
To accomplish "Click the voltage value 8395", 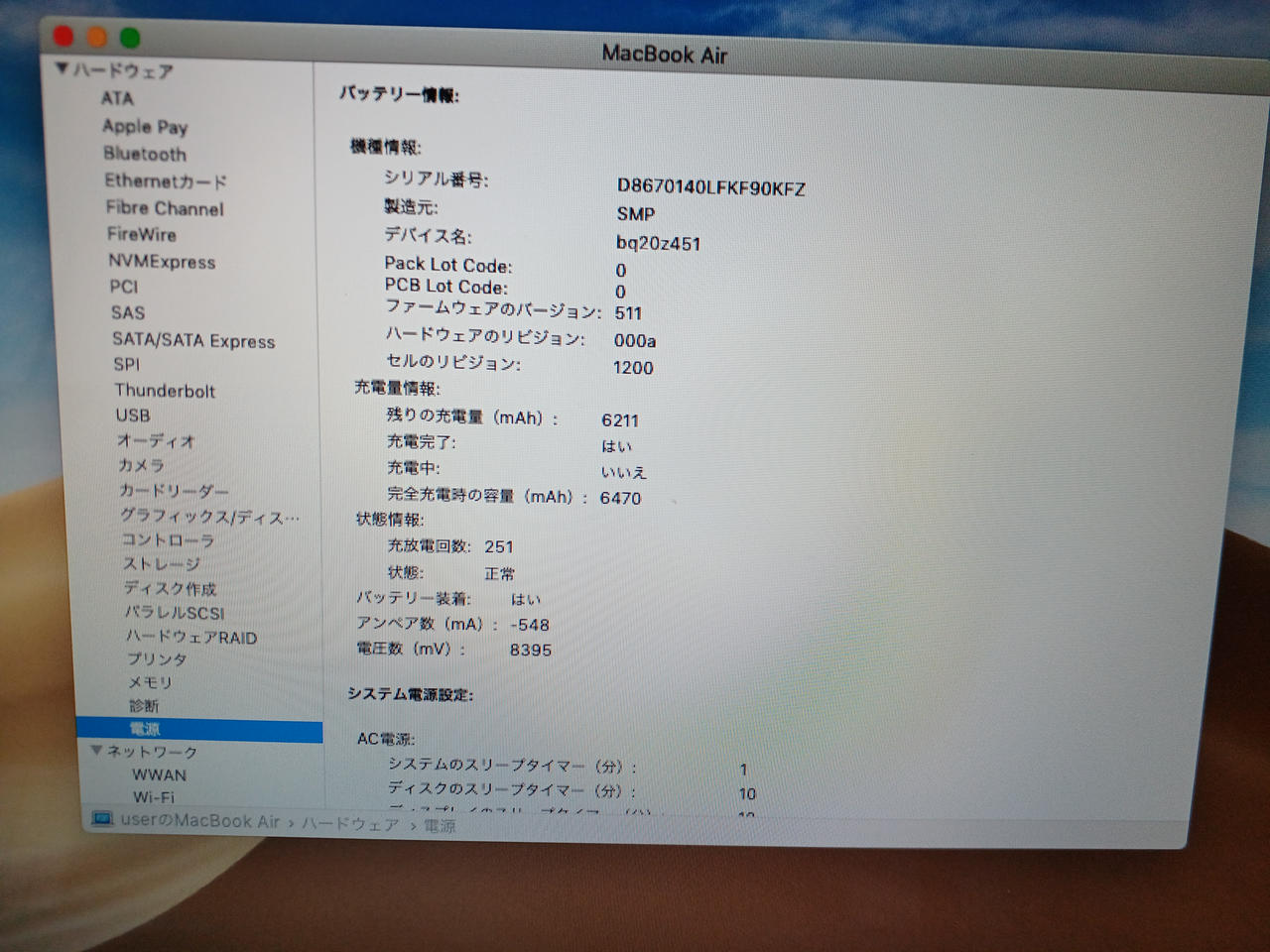I will (x=531, y=651).
